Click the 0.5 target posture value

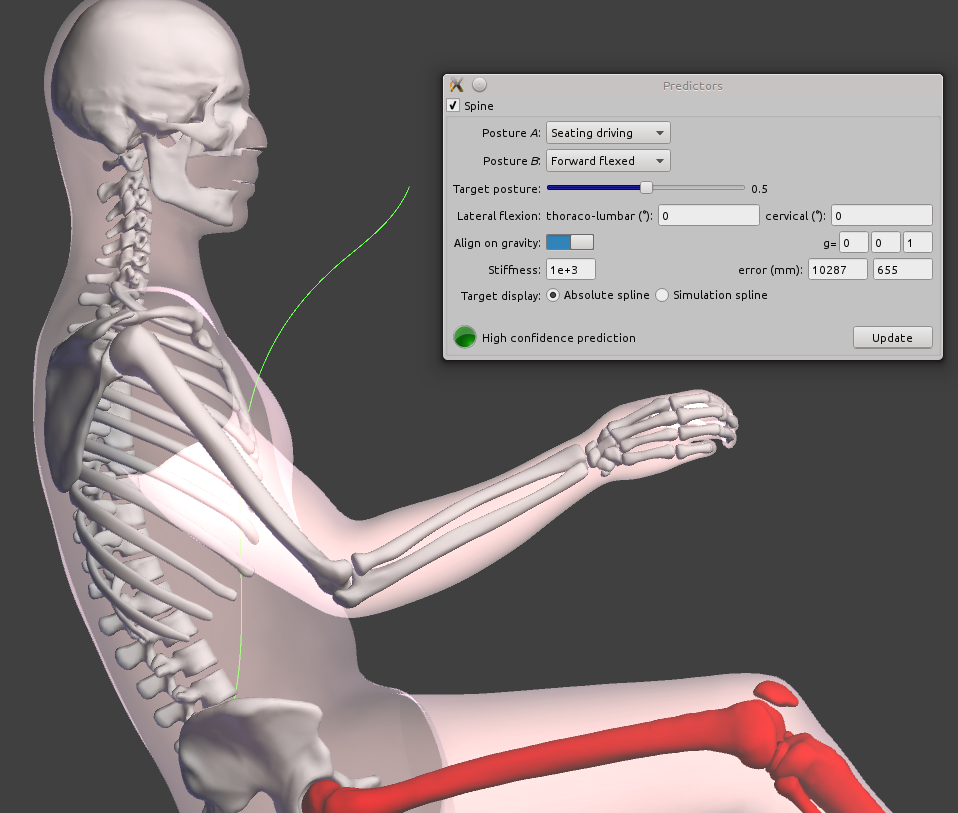(759, 189)
